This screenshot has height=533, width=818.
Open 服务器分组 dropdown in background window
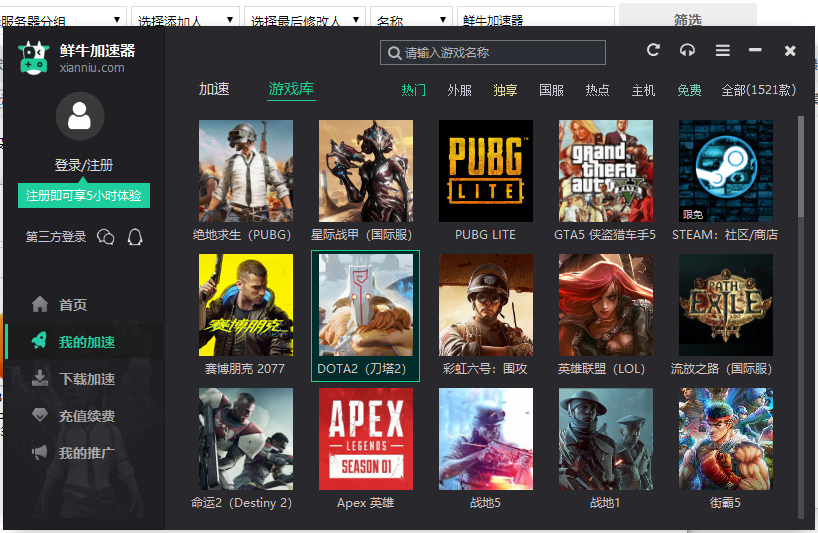coord(63,17)
